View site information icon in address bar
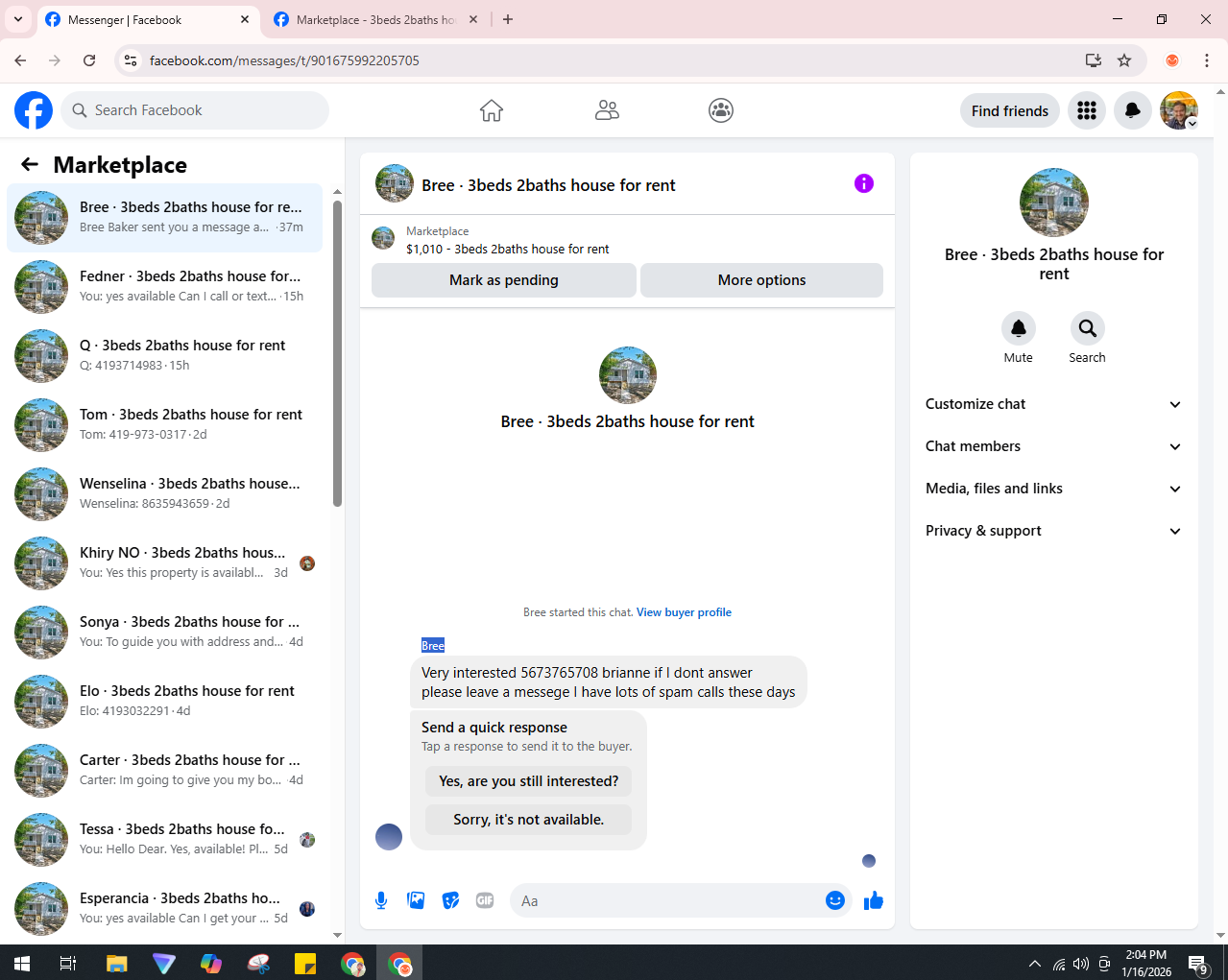Viewport: 1228px width, 980px height. [131, 60]
